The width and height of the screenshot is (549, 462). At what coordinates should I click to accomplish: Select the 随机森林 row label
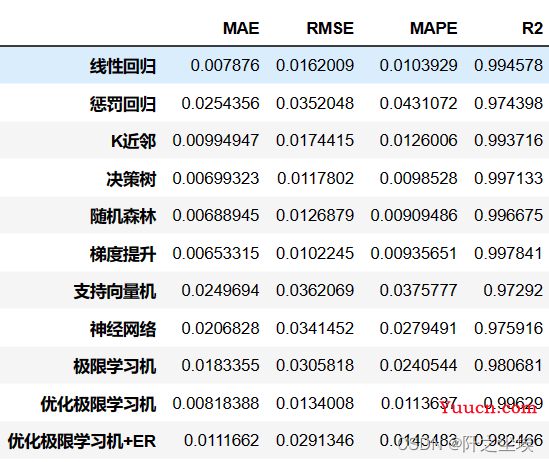[123, 216]
